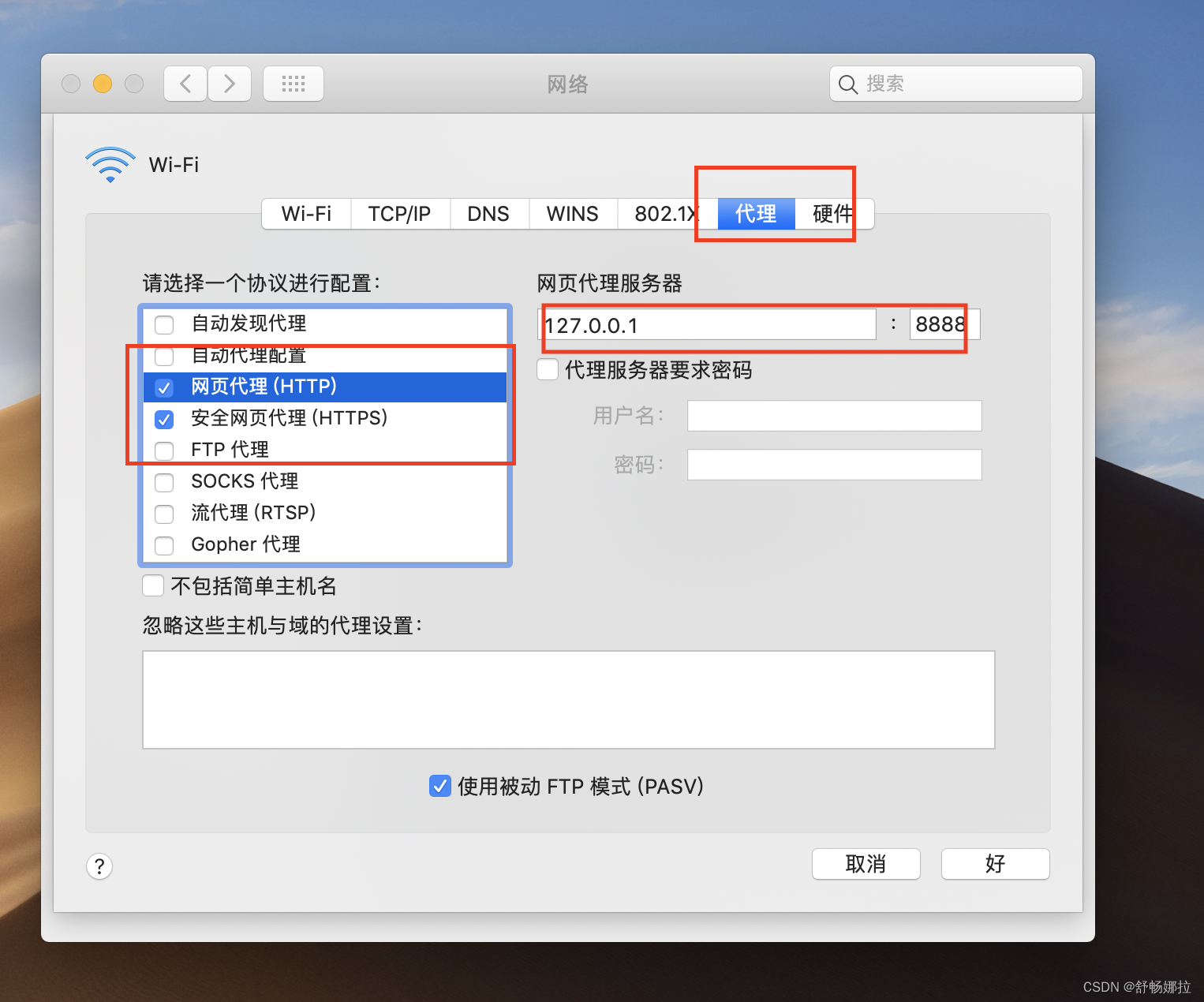
Task: Enable SOCKS 代理 checkbox
Action: tap(164, 482)
